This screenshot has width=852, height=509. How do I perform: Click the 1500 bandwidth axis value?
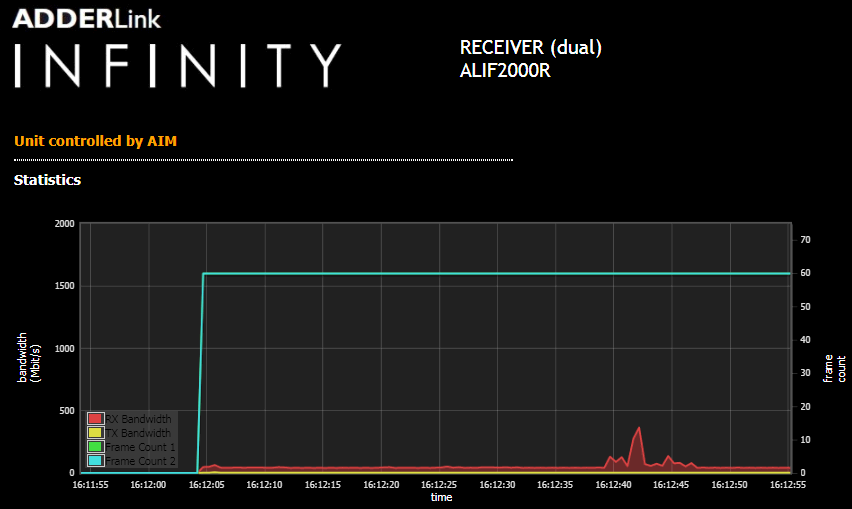65,286
